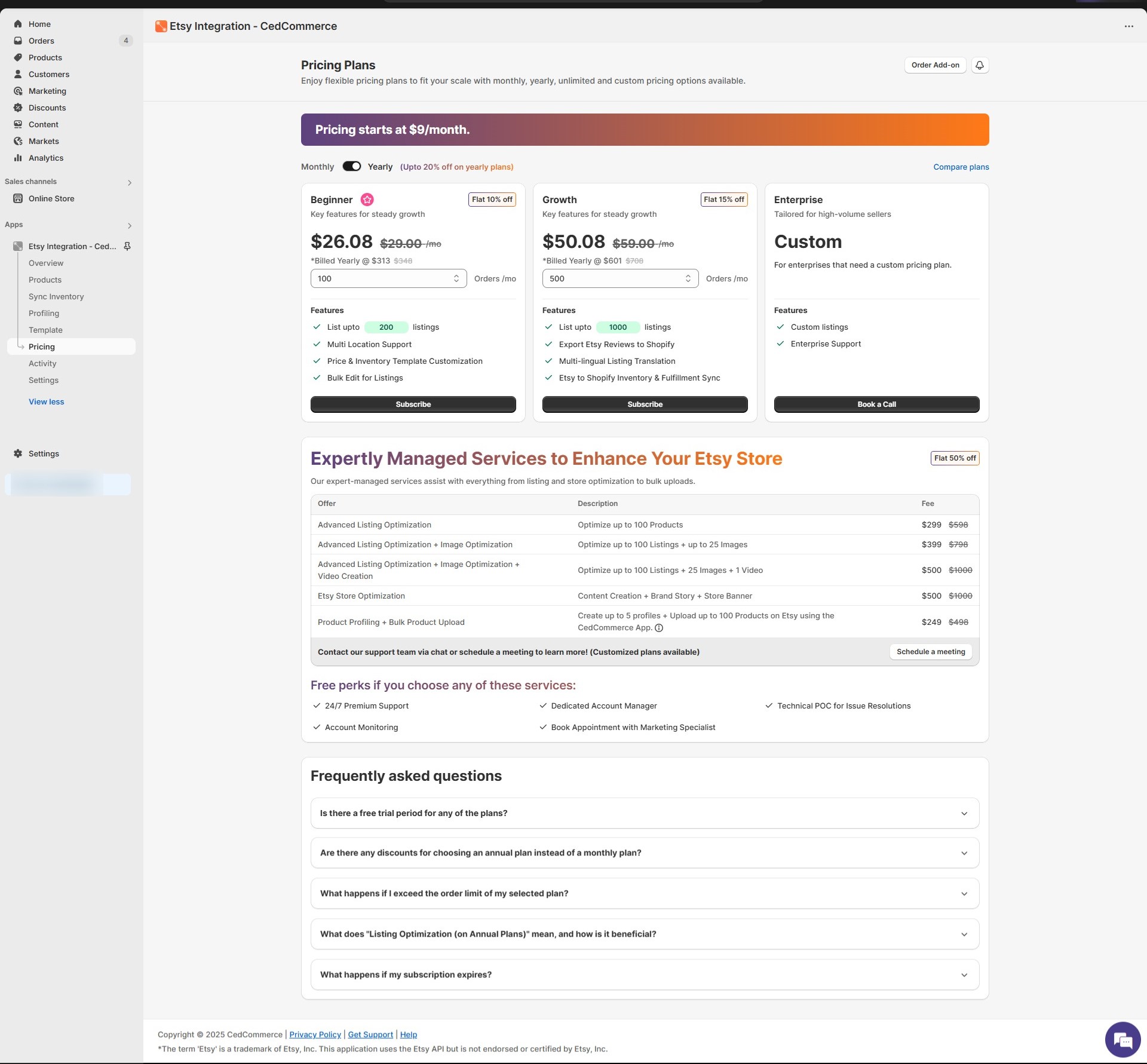The height and width of the screenshot is (1064, 1147).
Task: Open the live chat bubble
Action: [1123, 1040]
